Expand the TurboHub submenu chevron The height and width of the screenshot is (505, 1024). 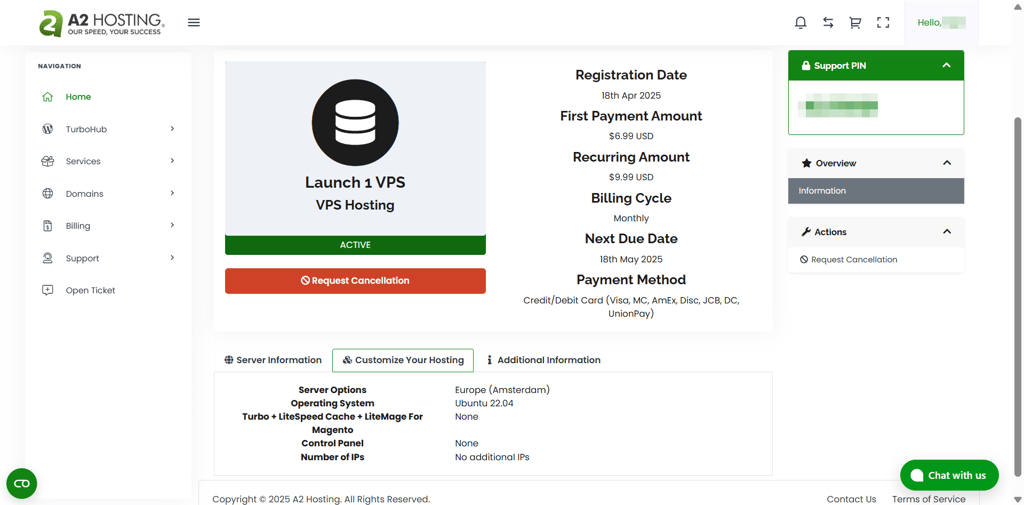click(172, 129)
